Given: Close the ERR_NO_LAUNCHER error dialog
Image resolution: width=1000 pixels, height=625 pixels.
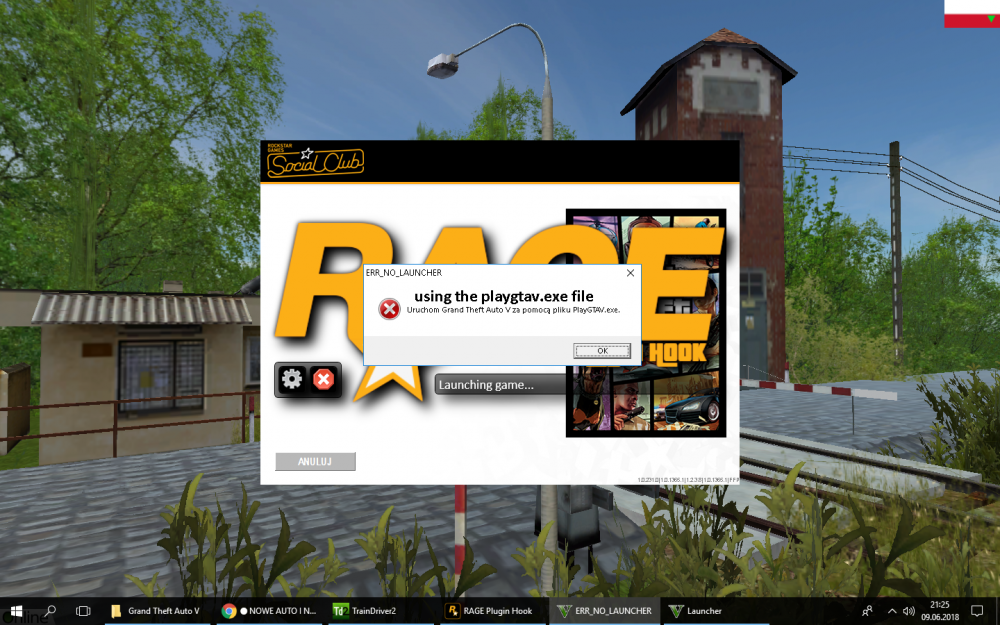Looking at the screenshot, I should pos(630,273).
